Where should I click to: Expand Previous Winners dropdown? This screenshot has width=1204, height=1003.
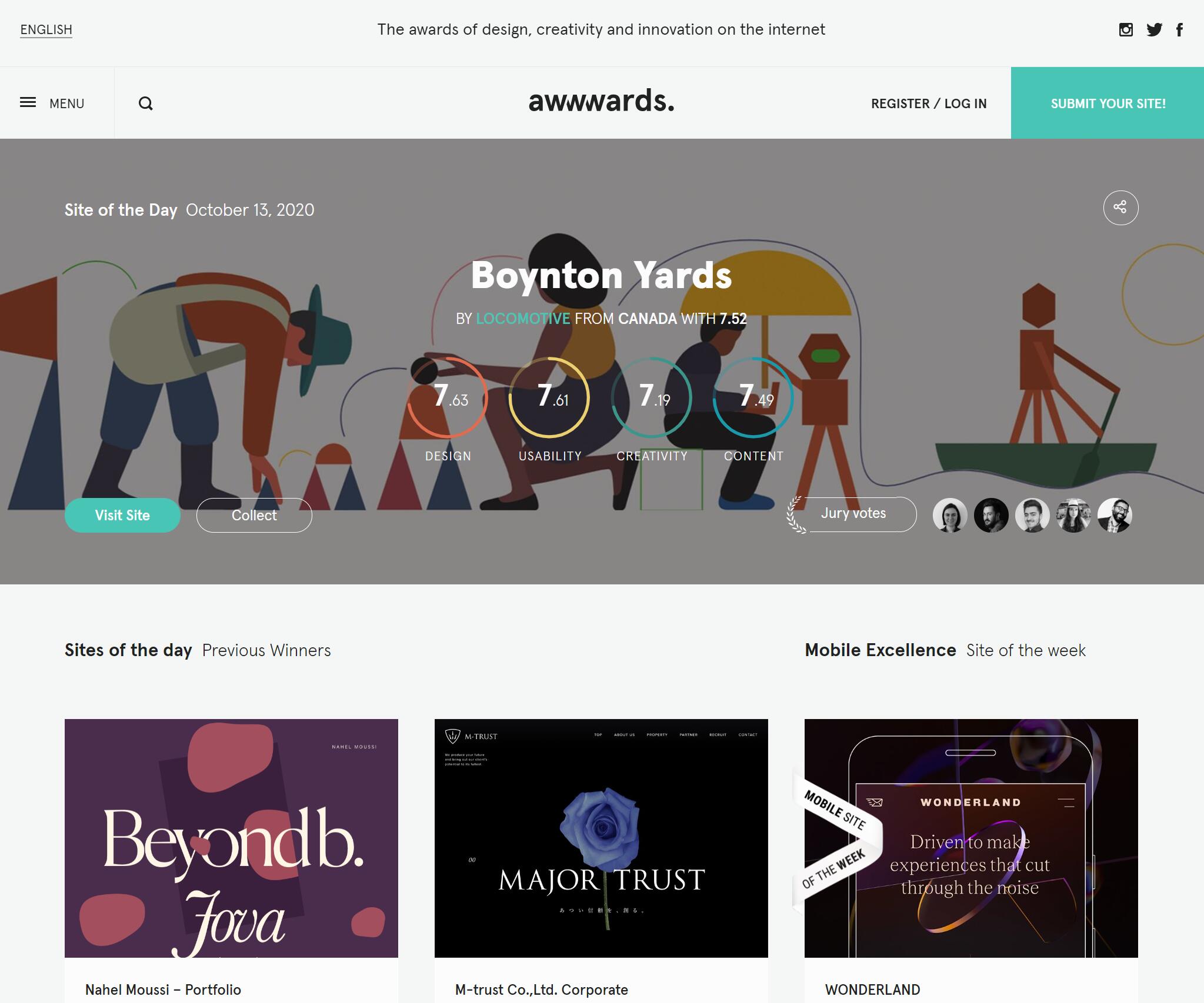click(x=266, y=650)
